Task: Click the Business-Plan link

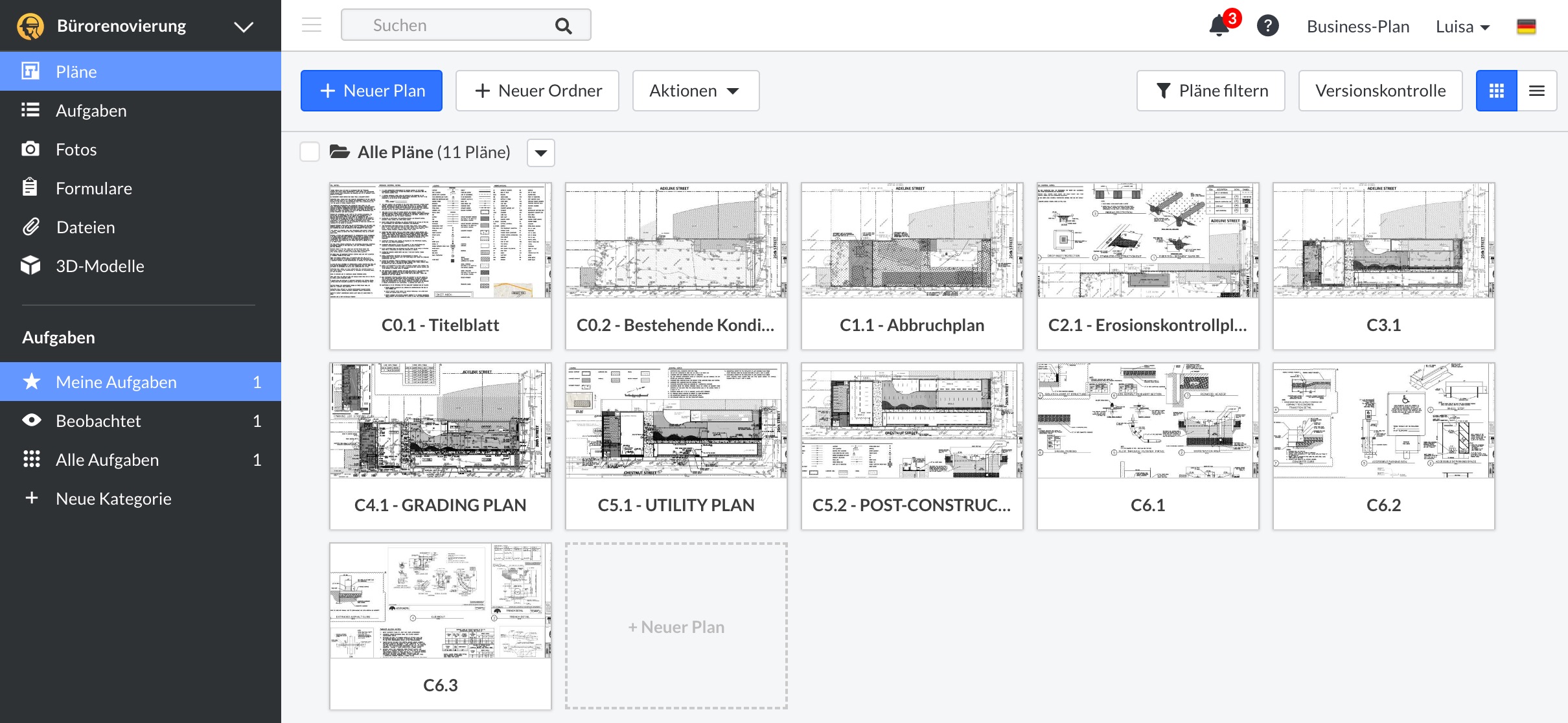Action: coord(1358,27)
